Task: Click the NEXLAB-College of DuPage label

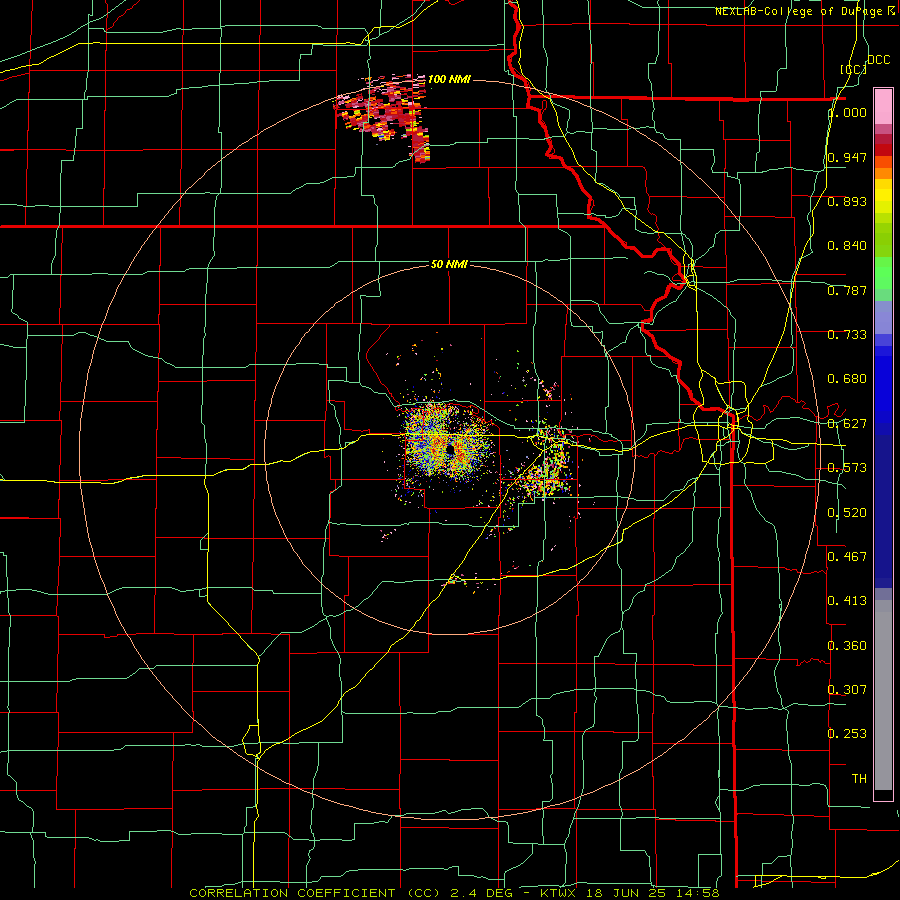Action: click(805, 11)
